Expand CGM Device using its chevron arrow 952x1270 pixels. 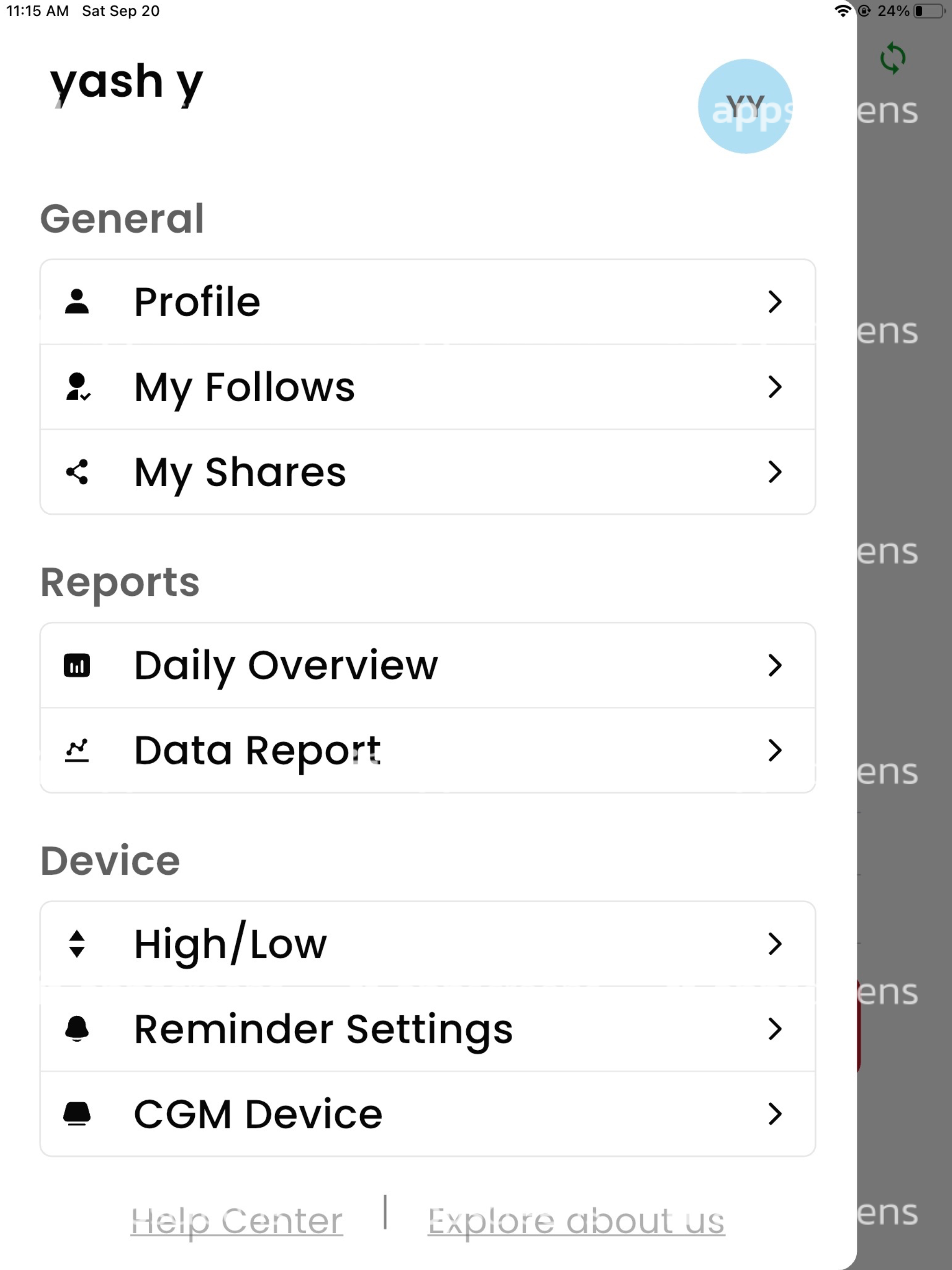pos(775,1114)
